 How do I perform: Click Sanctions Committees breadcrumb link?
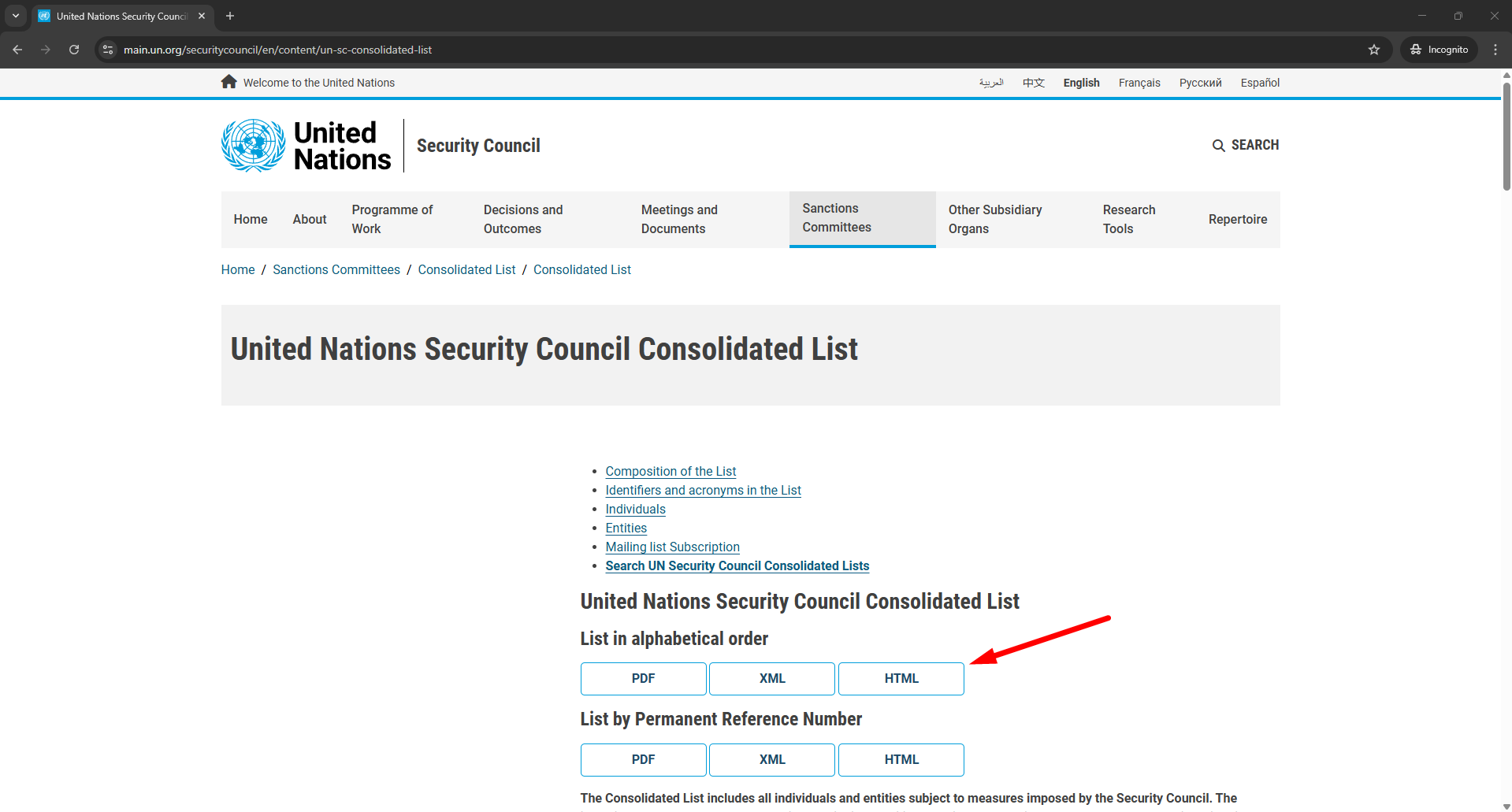point(336,270)
